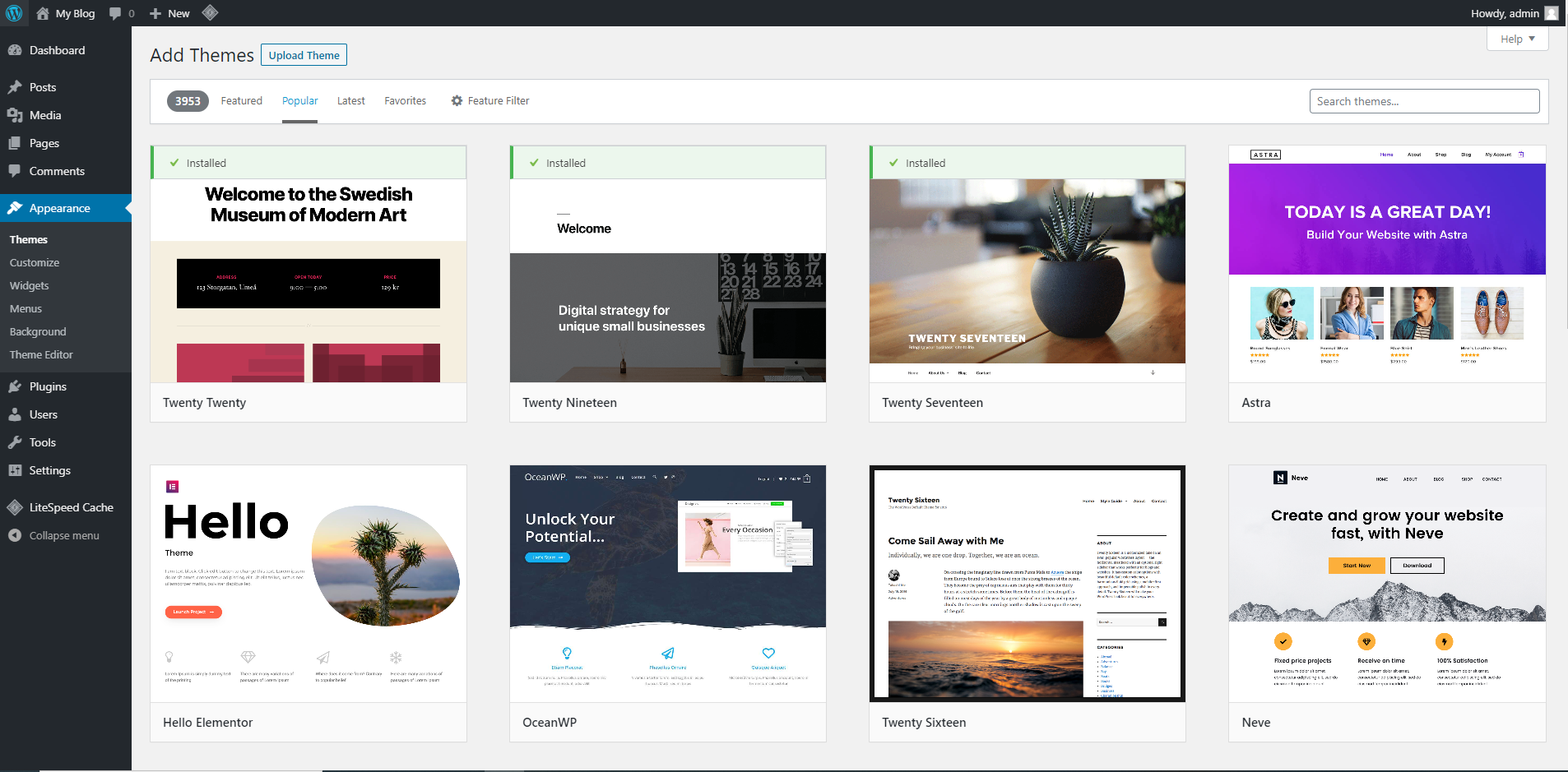
Task: Open the Tools section
Action: tap(43, 442)
